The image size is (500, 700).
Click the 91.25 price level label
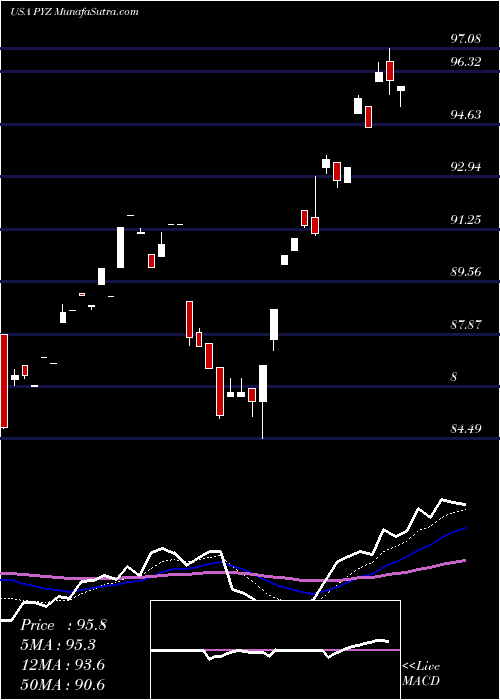click(x=466, y=219)
